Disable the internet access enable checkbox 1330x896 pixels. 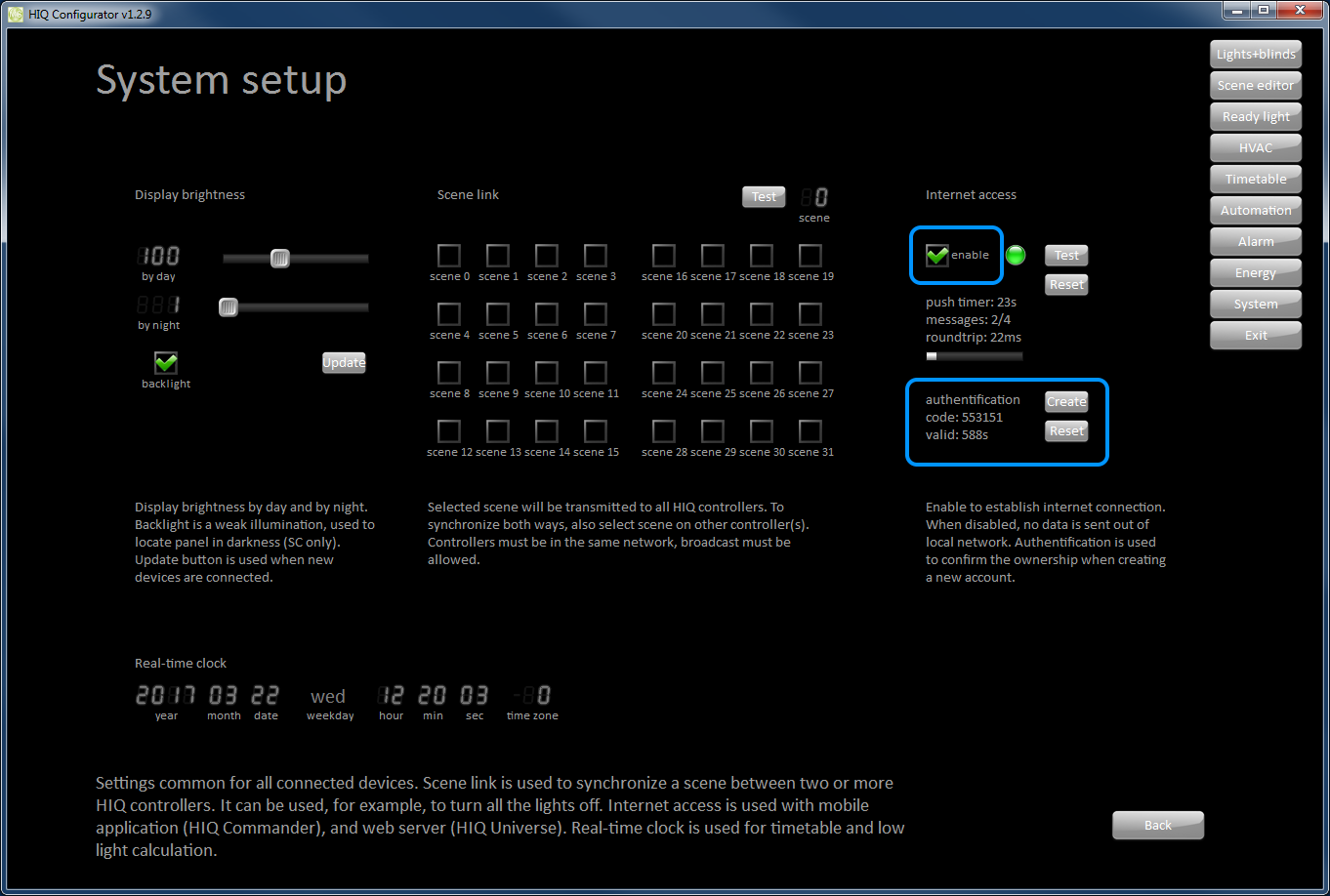[x=937, y=256]
